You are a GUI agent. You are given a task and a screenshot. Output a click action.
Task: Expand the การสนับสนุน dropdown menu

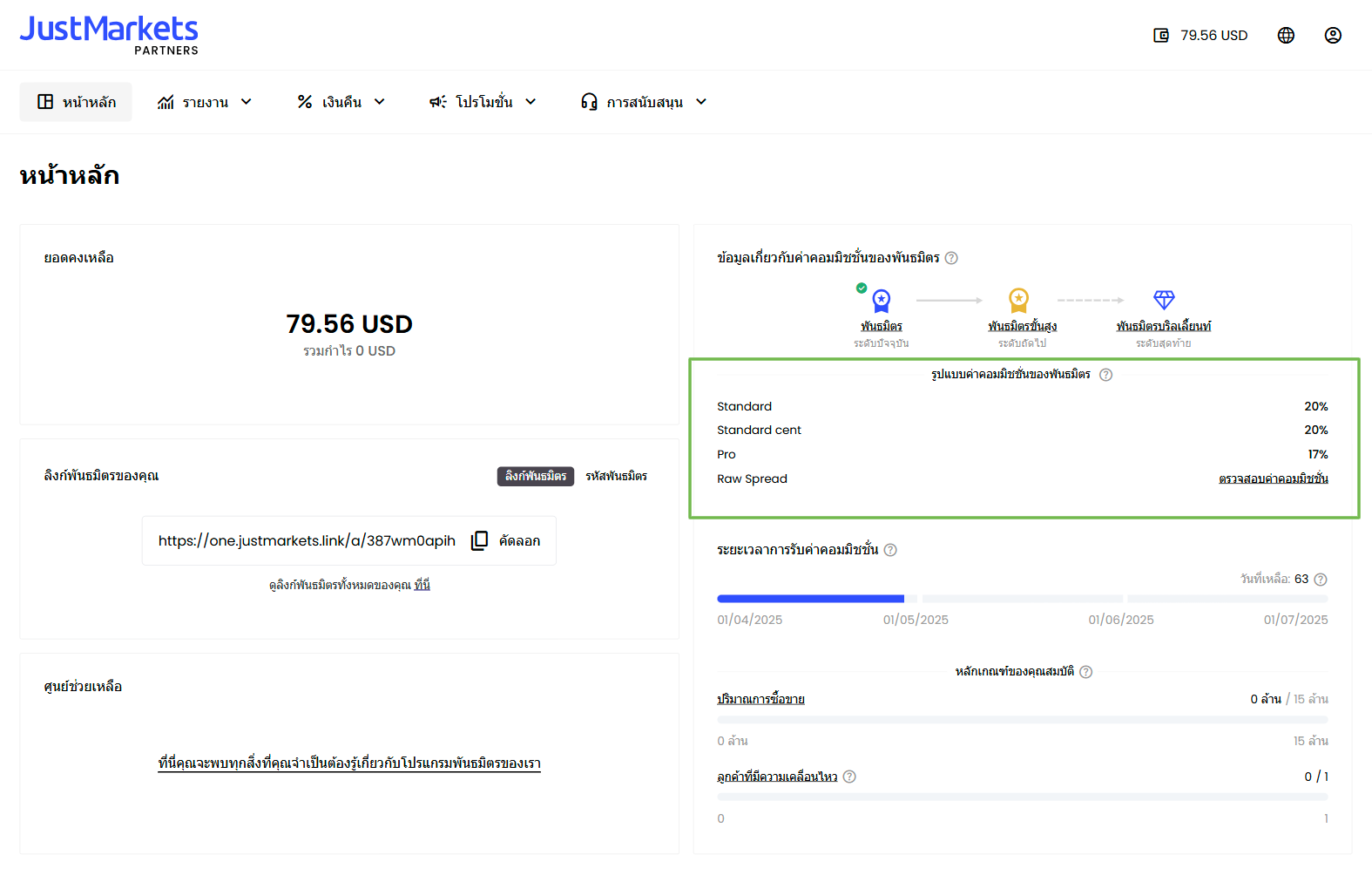(x=644, y=102)
